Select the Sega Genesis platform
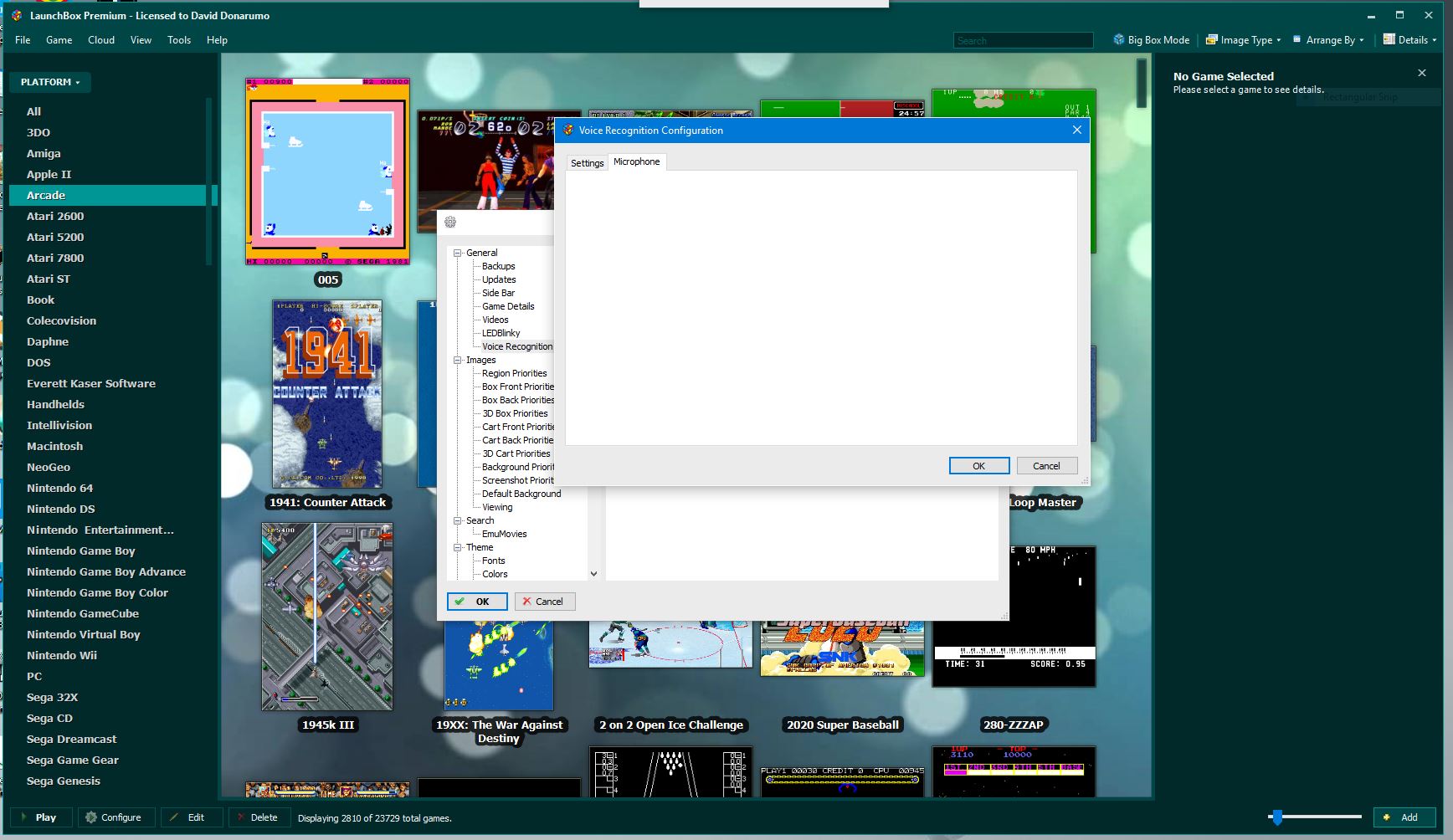This screenshot has height=840, width=1453. pos(64,781)
